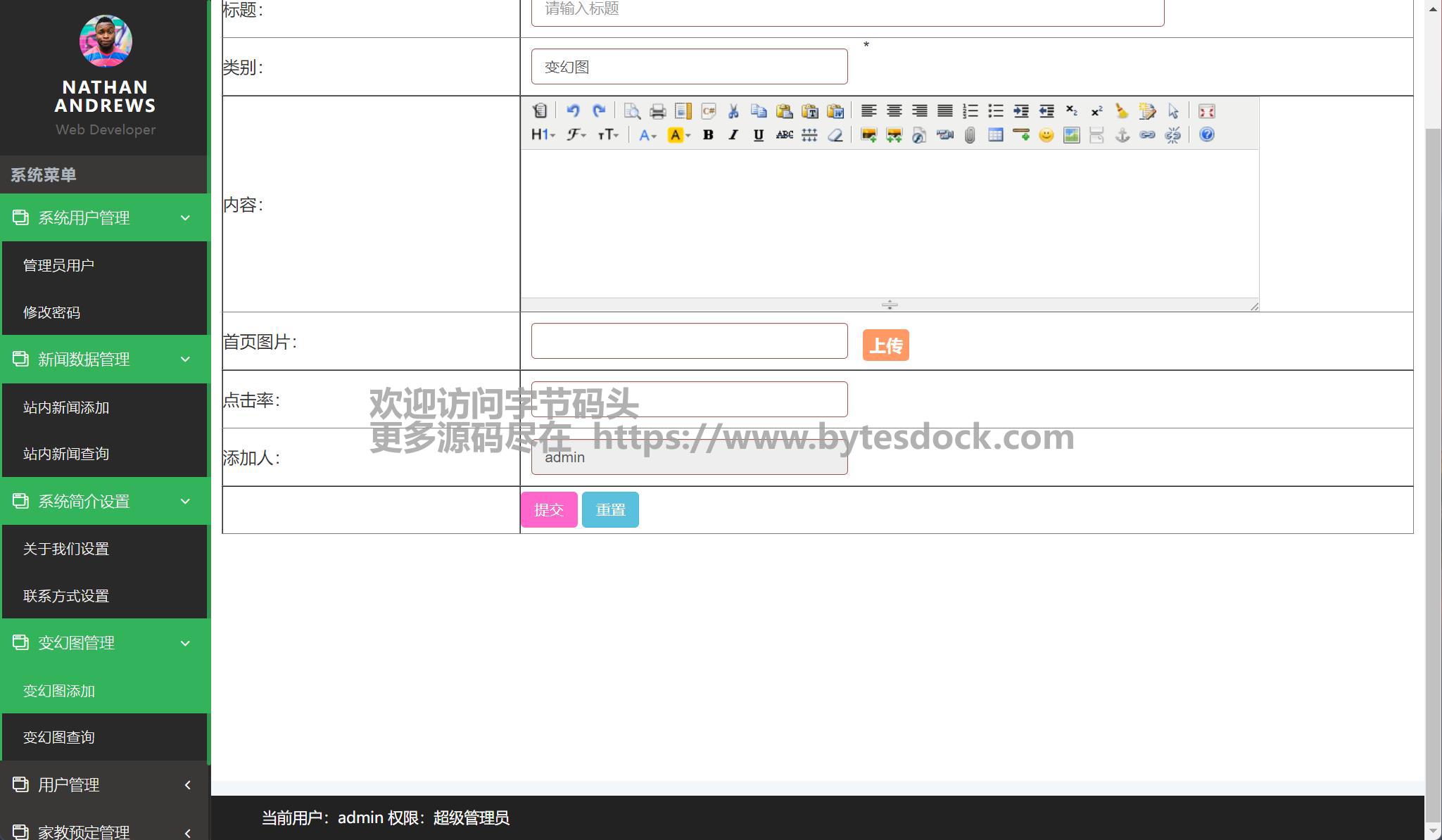Screen dimensions: 1442x840
Task: Click the anchor icon in toolbar
Action: (1122, 135)
